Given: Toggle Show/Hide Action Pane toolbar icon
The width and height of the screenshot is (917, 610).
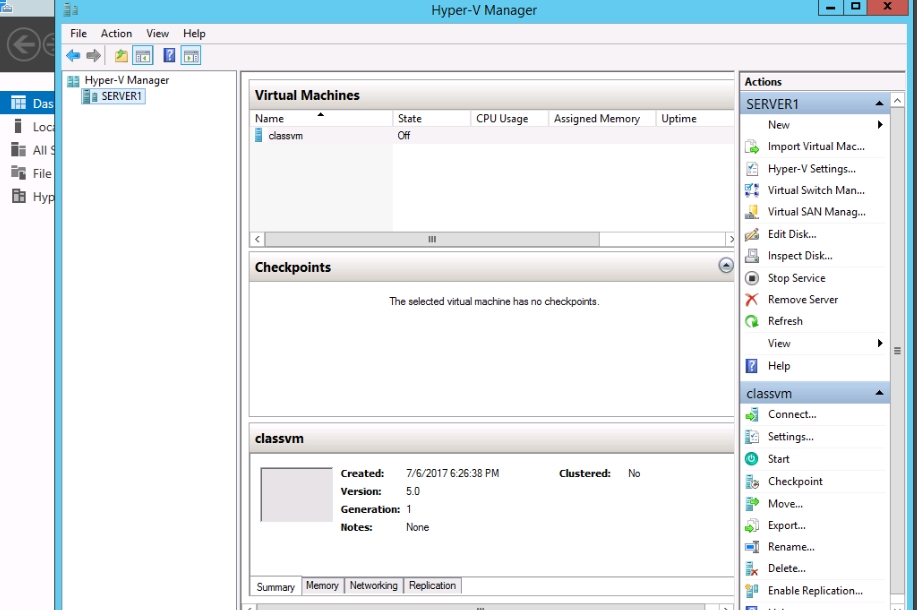Looking at the screenshot, I should coord(191,56).
